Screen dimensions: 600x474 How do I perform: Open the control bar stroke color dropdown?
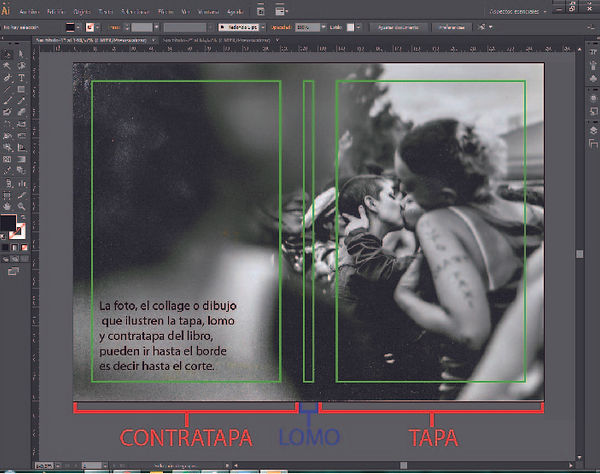(98, 28)
